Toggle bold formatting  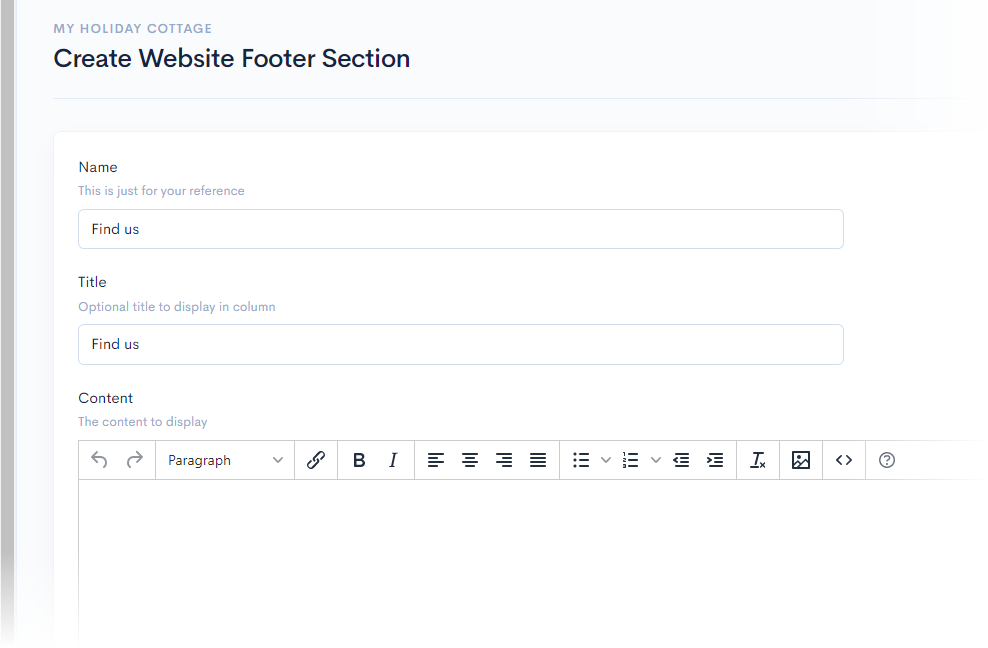[x=359, y=460]
